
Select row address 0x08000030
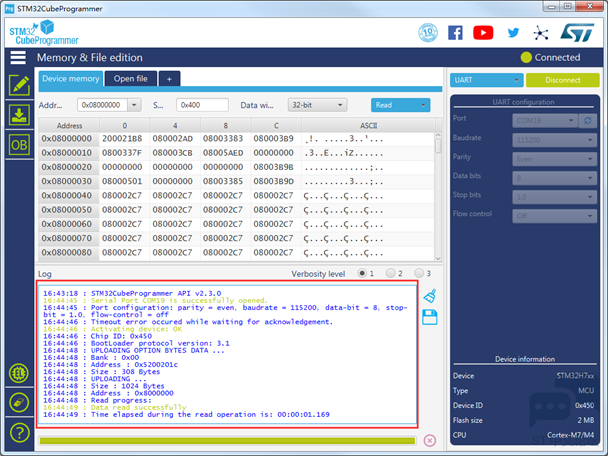(x=69, y=181)
